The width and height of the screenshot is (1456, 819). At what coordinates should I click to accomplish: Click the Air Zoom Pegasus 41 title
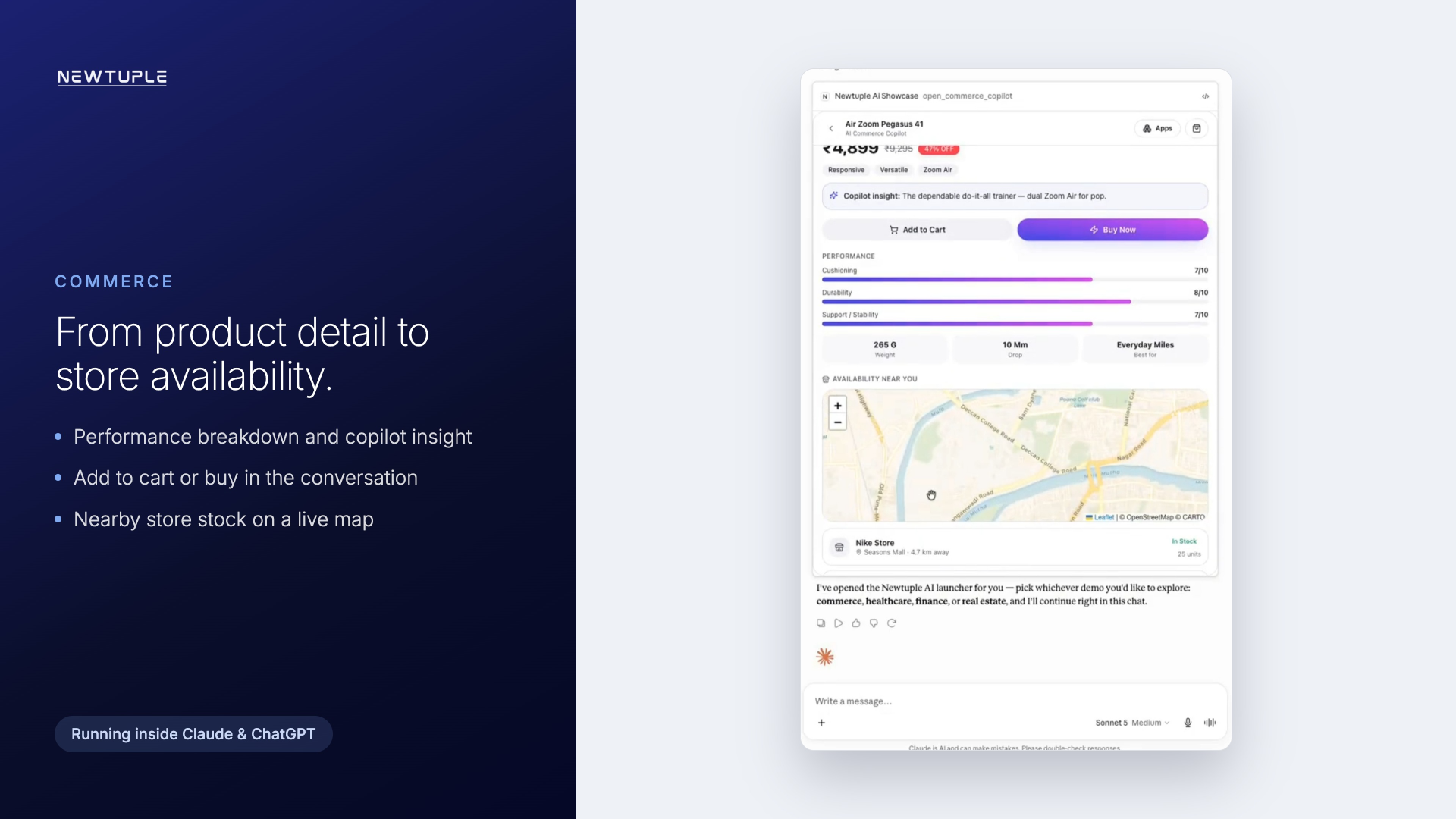pos(884,124)
